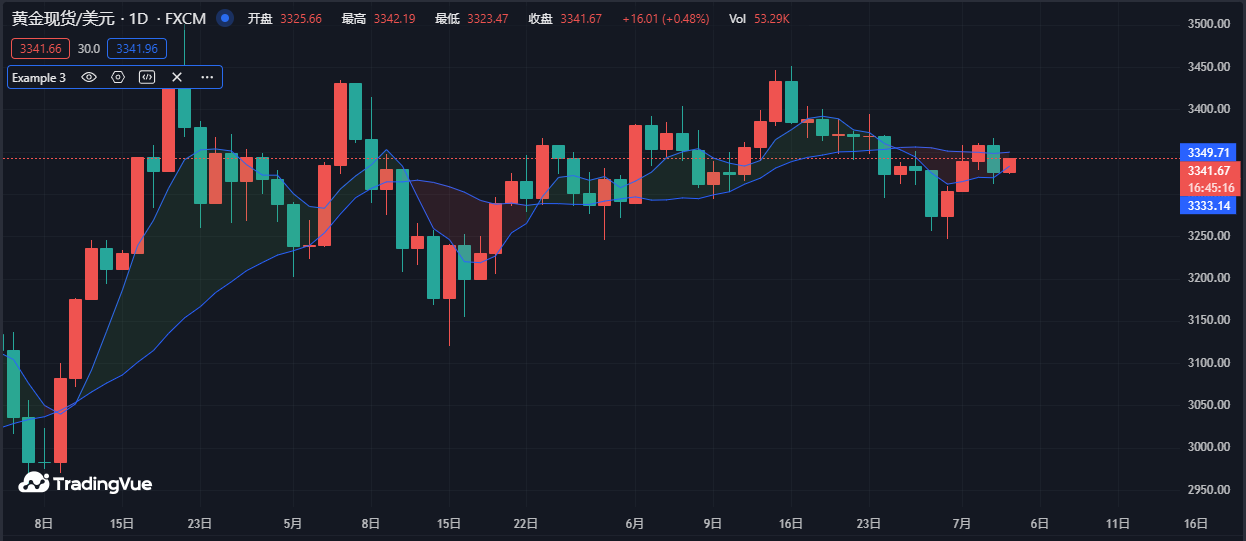Click the blue buy price 3341.96
Screen dimensions: 1246x541
tap(137, 48)
